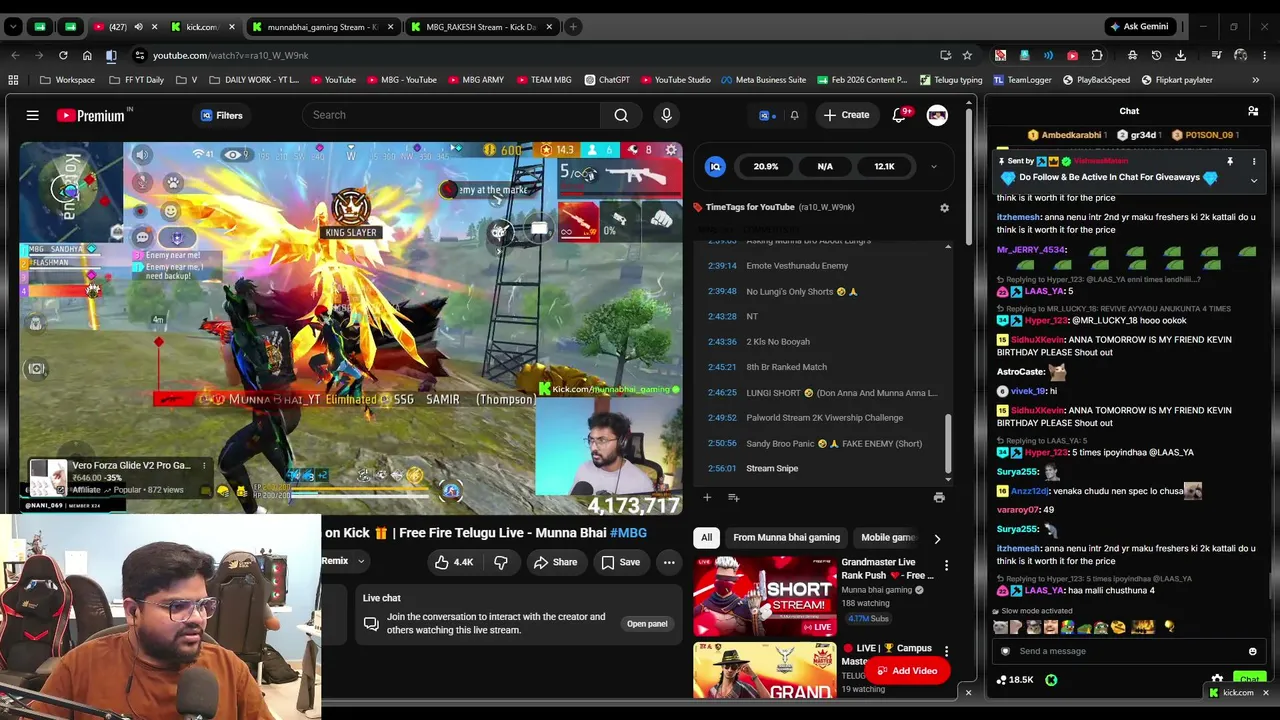Switch to MBG_RAKESH Stream tab
Viewport: 1280px width, 720px height.
(x=482, y=27)
